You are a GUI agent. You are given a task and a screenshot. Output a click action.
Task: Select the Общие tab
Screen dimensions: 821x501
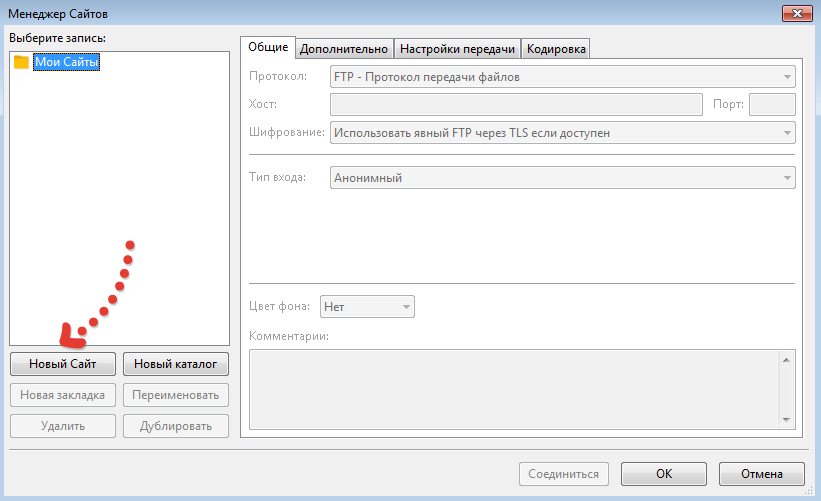(x=267, y=47)
